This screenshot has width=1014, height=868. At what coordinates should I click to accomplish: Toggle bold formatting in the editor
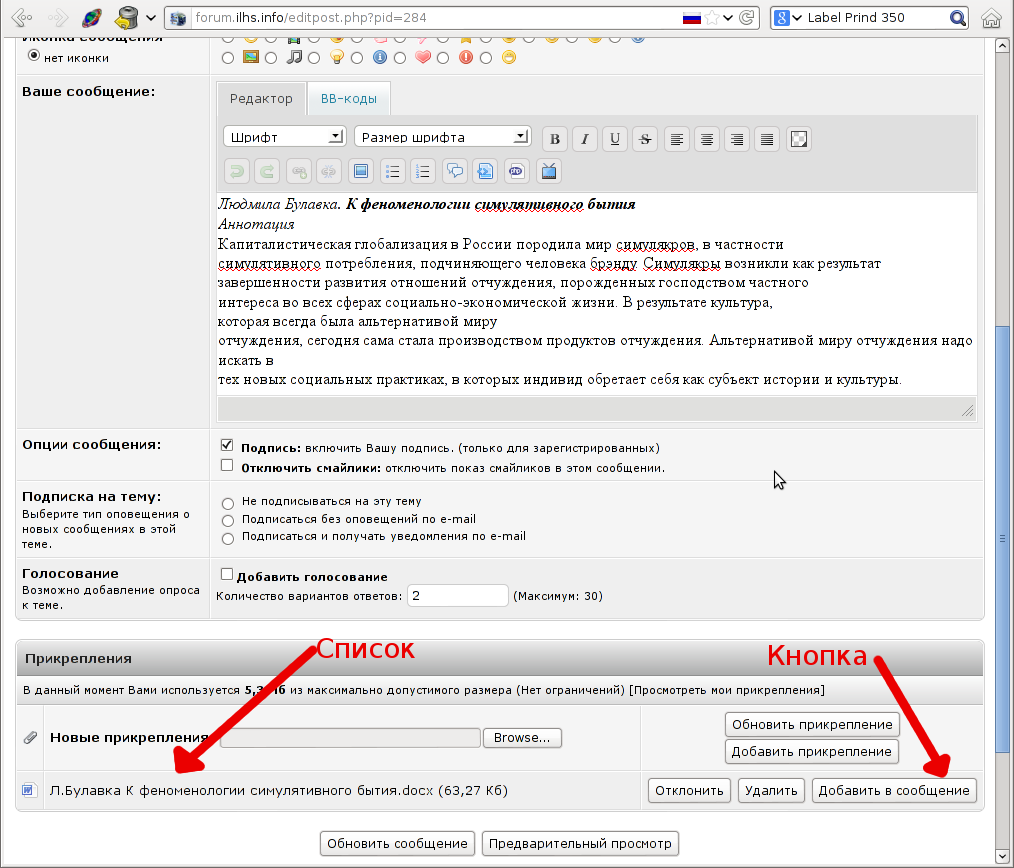tap(555, 139)
